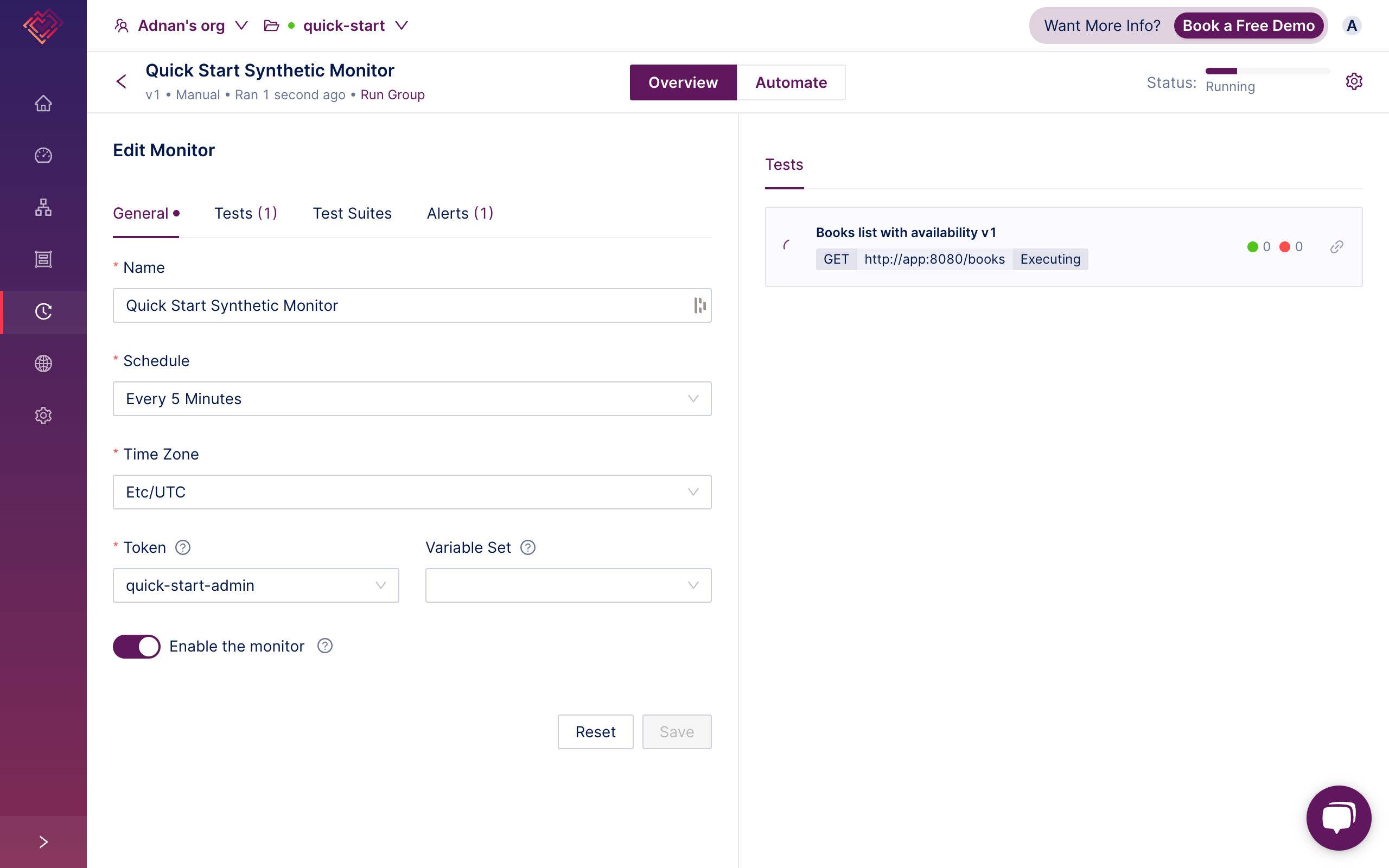Select the Test Suites tab
Image resolution: width=1389 pixels, height=868 pixels.
(x=352, y=214)
